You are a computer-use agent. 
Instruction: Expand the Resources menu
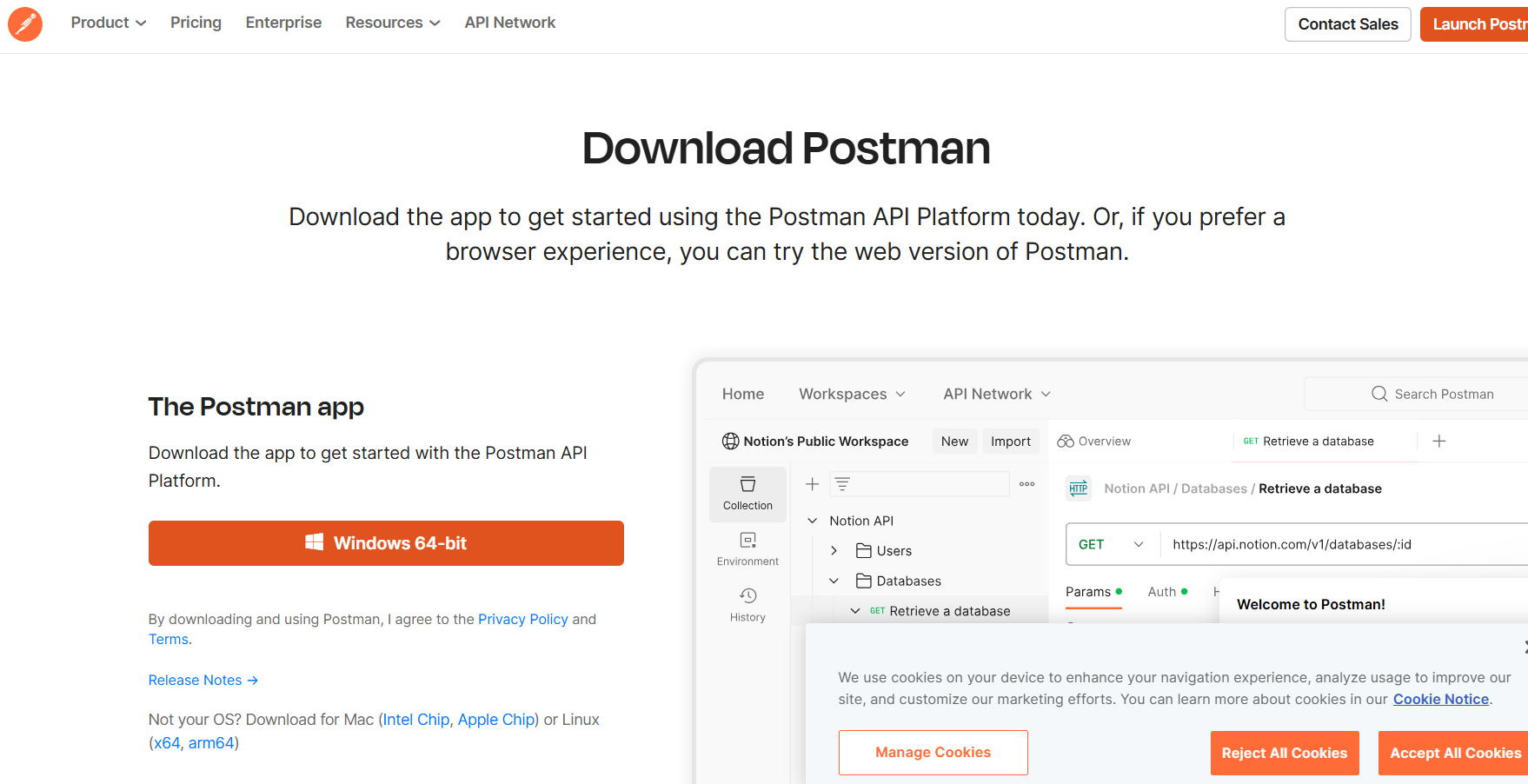(x=393, y=23)
